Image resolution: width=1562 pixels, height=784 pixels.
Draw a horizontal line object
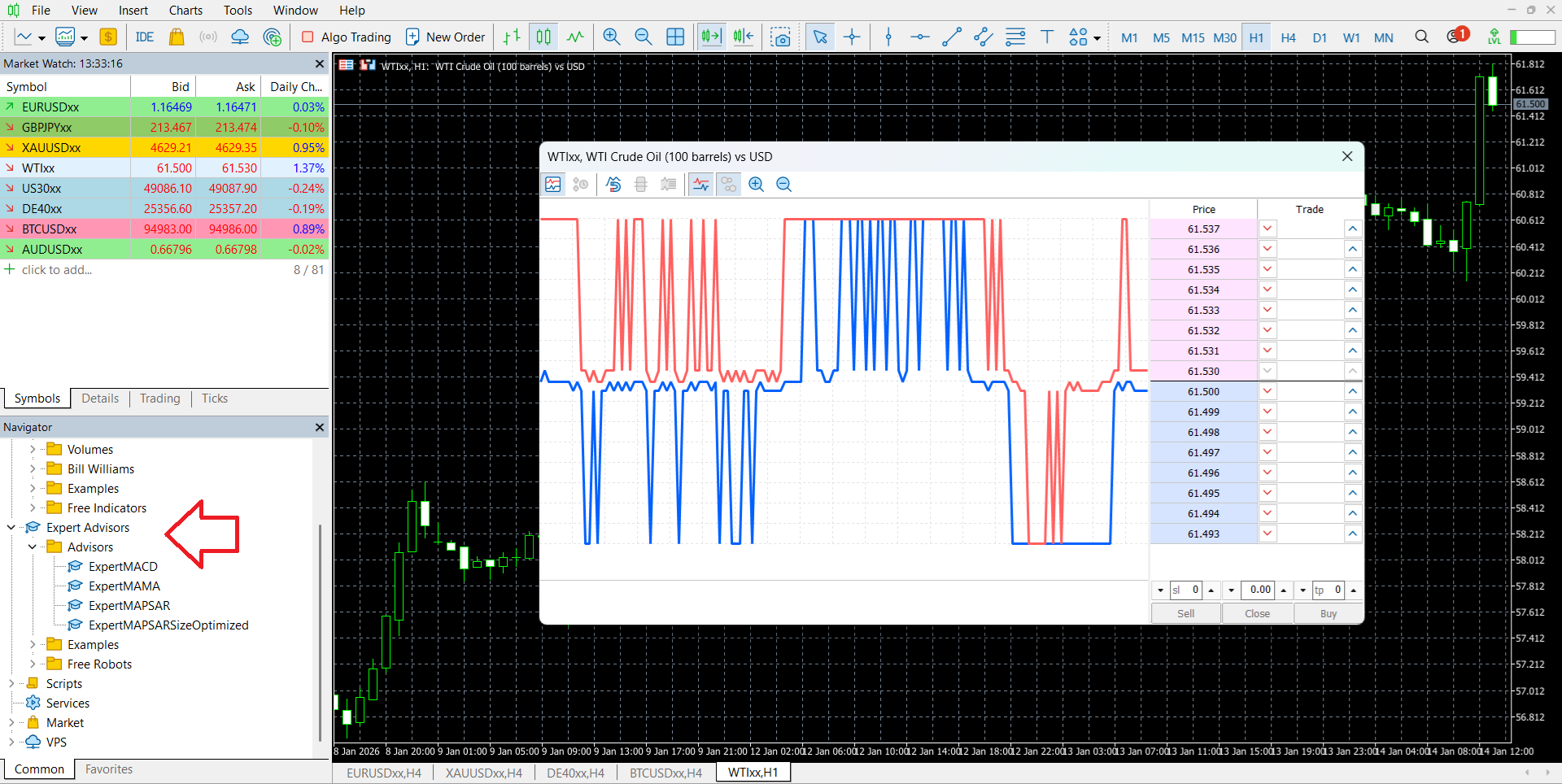919,37
